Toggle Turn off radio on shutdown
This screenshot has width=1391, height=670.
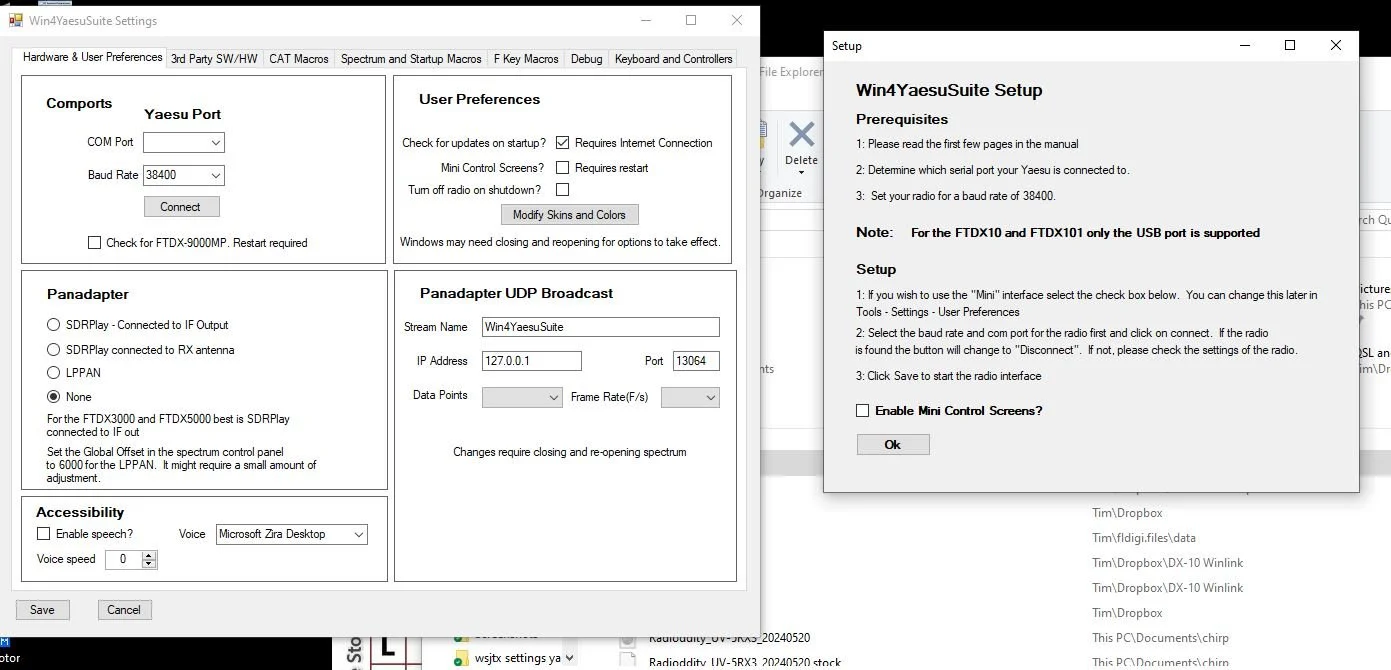tap(562, 190)
